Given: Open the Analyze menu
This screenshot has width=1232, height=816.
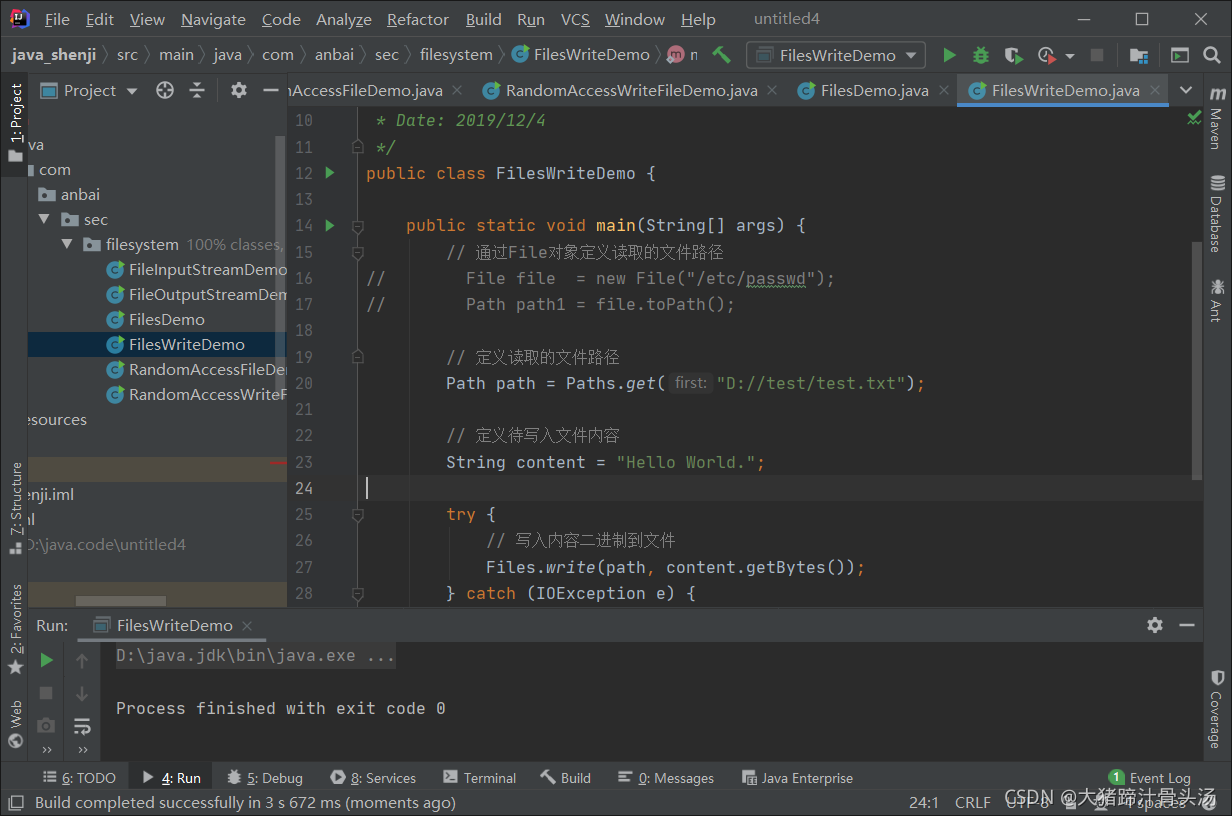Looking at the screenshot, I should pos(344,19).
